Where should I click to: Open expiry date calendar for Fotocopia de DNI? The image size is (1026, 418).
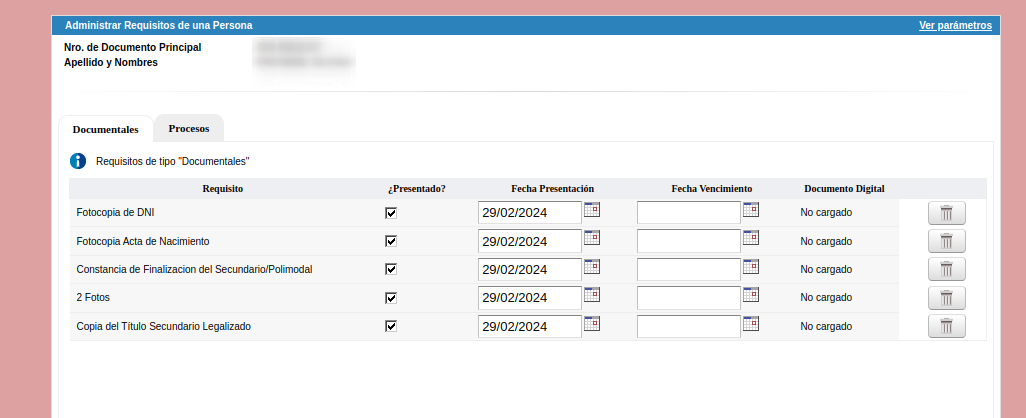click(x=751, y=209)
